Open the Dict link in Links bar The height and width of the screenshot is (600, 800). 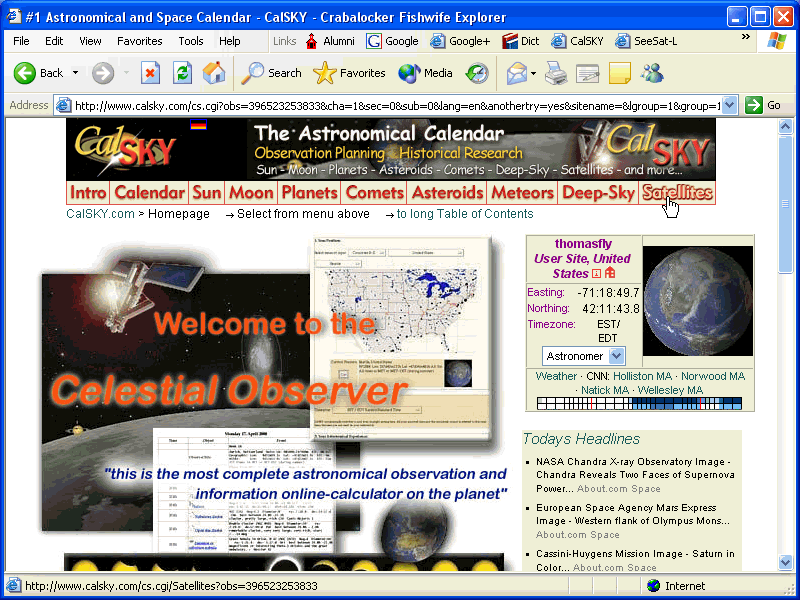(520, 41)
